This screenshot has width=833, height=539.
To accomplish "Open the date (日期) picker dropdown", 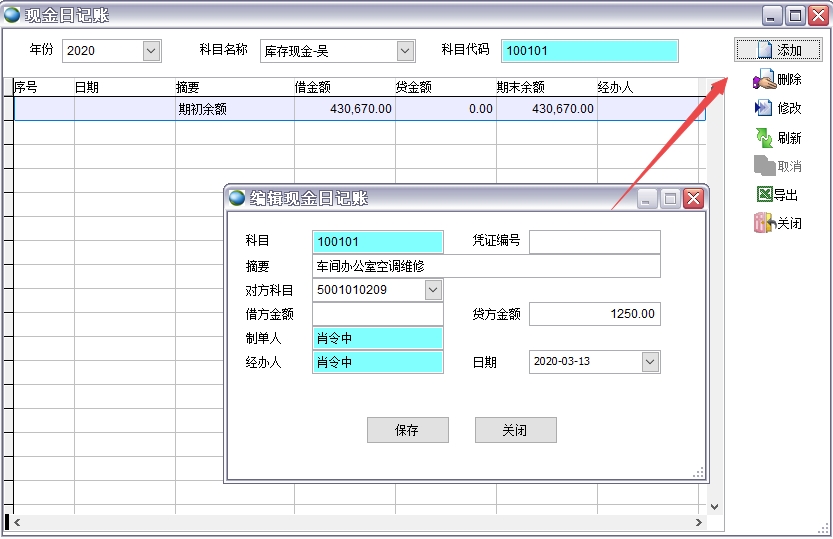I will 650,362.
